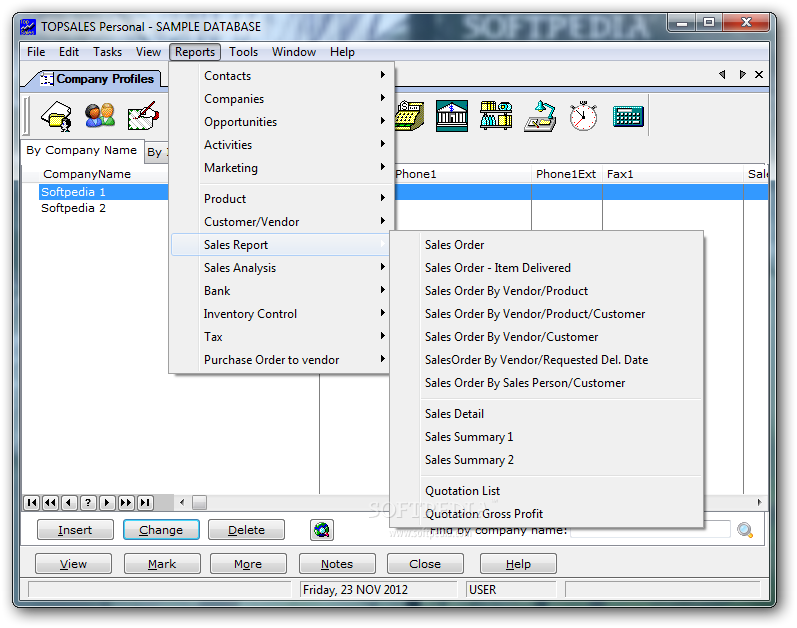The image size is (797, 628).
Task: Expand the Bank reports submenu
Action: (282, 291)
